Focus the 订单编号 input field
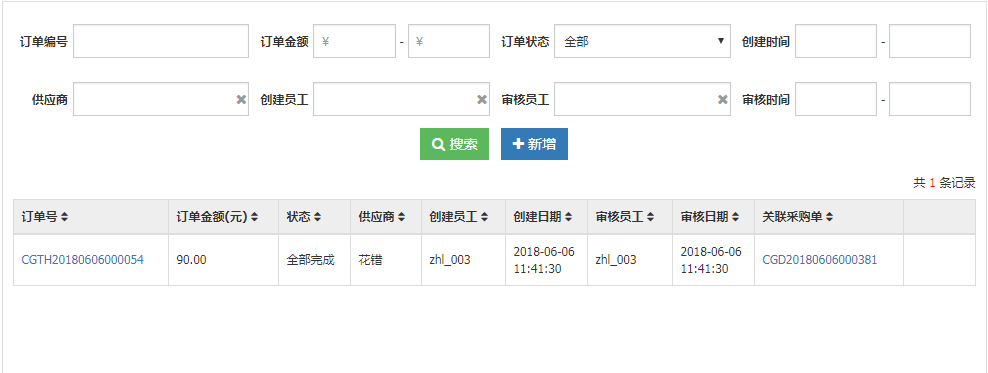The width and height of the screenshot is (988, 373). pyautogui.click(x=161, y=41)
